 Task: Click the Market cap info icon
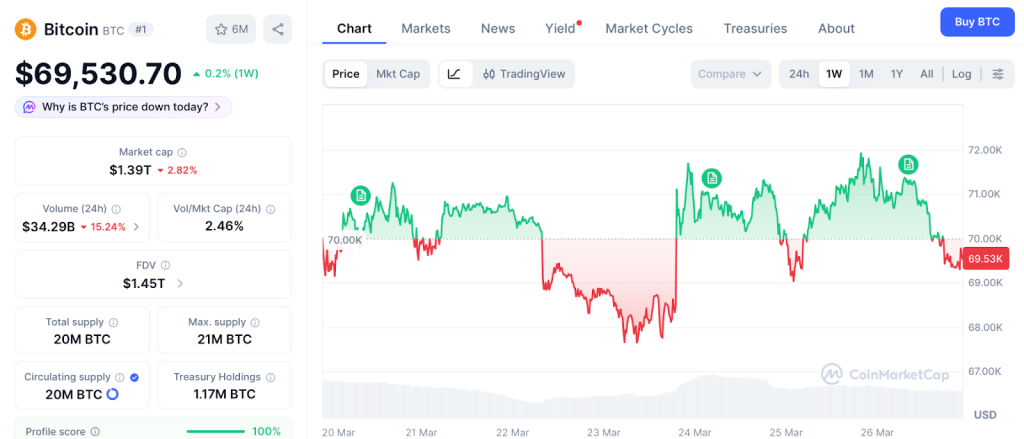[x=182, y=152]
